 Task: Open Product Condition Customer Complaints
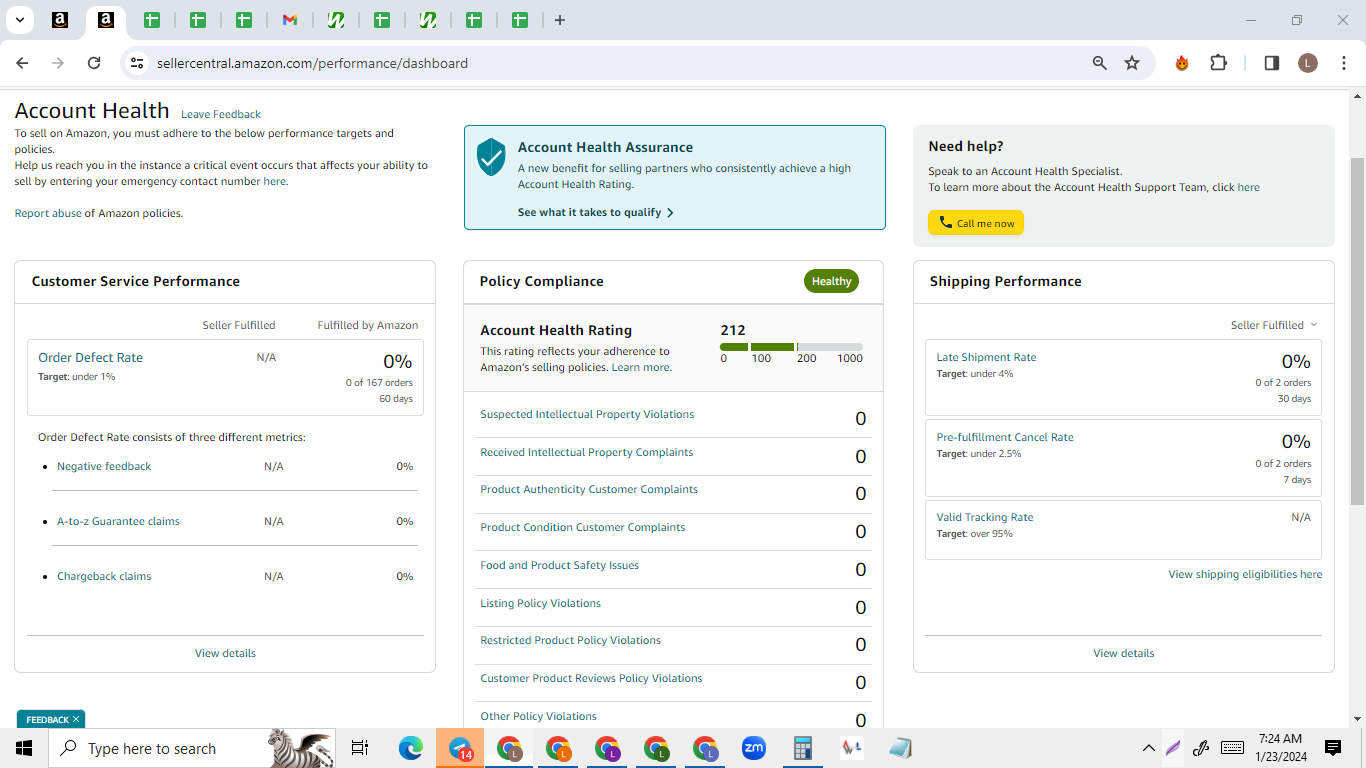coord(583,527)
